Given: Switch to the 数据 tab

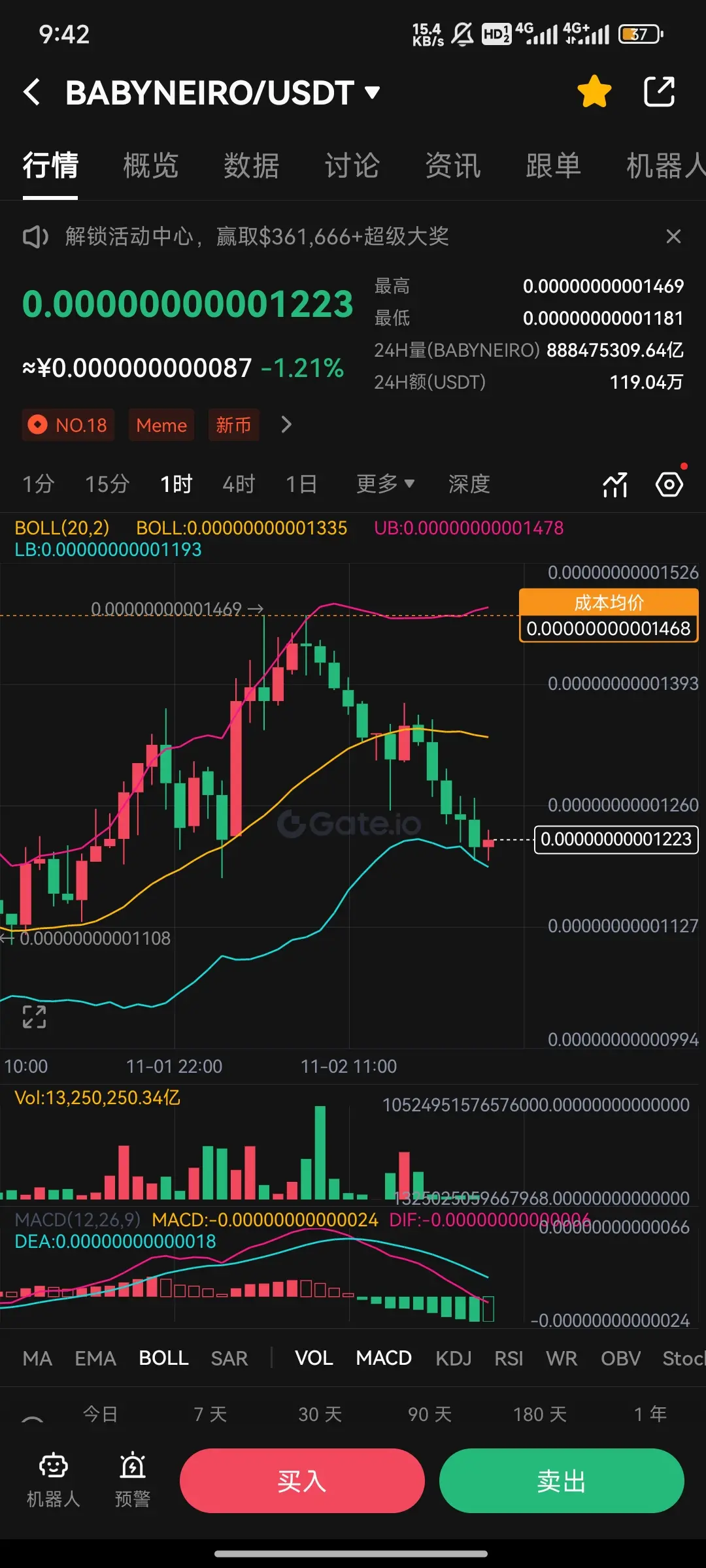Looking at the screenshot, I should tap(252, 165).
